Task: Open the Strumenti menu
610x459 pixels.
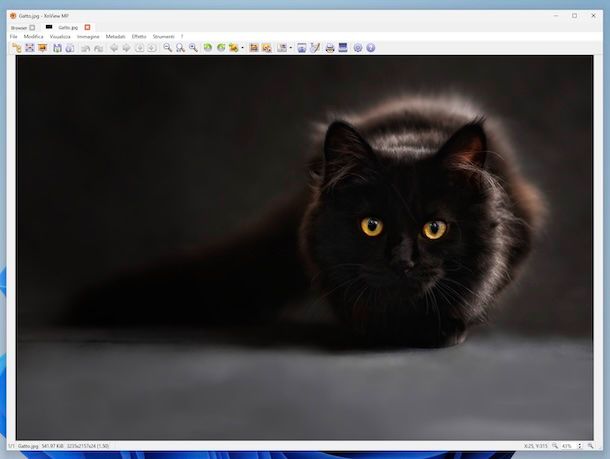Action: click(x=163, y=37)
